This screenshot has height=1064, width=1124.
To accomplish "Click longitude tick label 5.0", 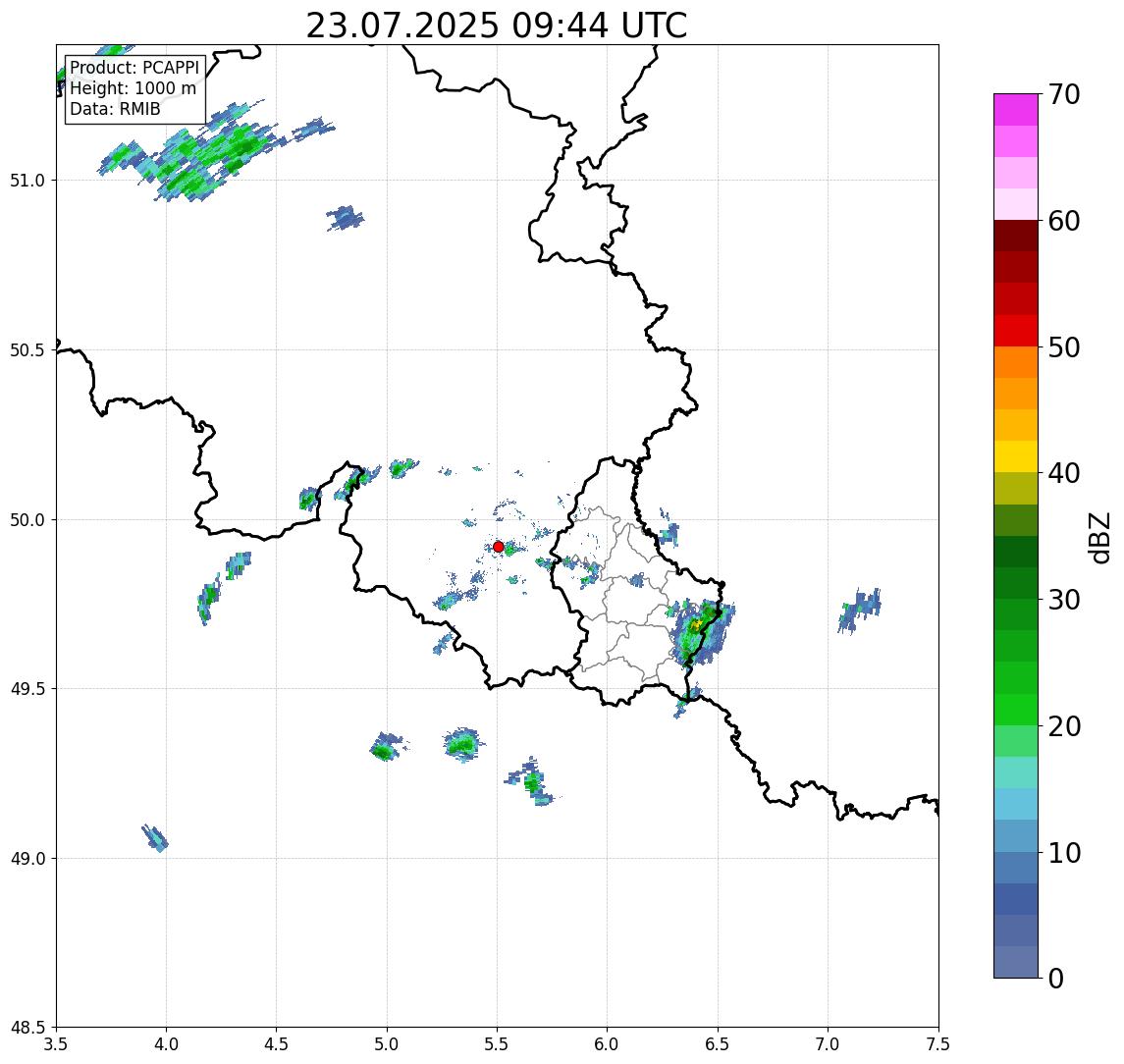I will [387, 1044].
